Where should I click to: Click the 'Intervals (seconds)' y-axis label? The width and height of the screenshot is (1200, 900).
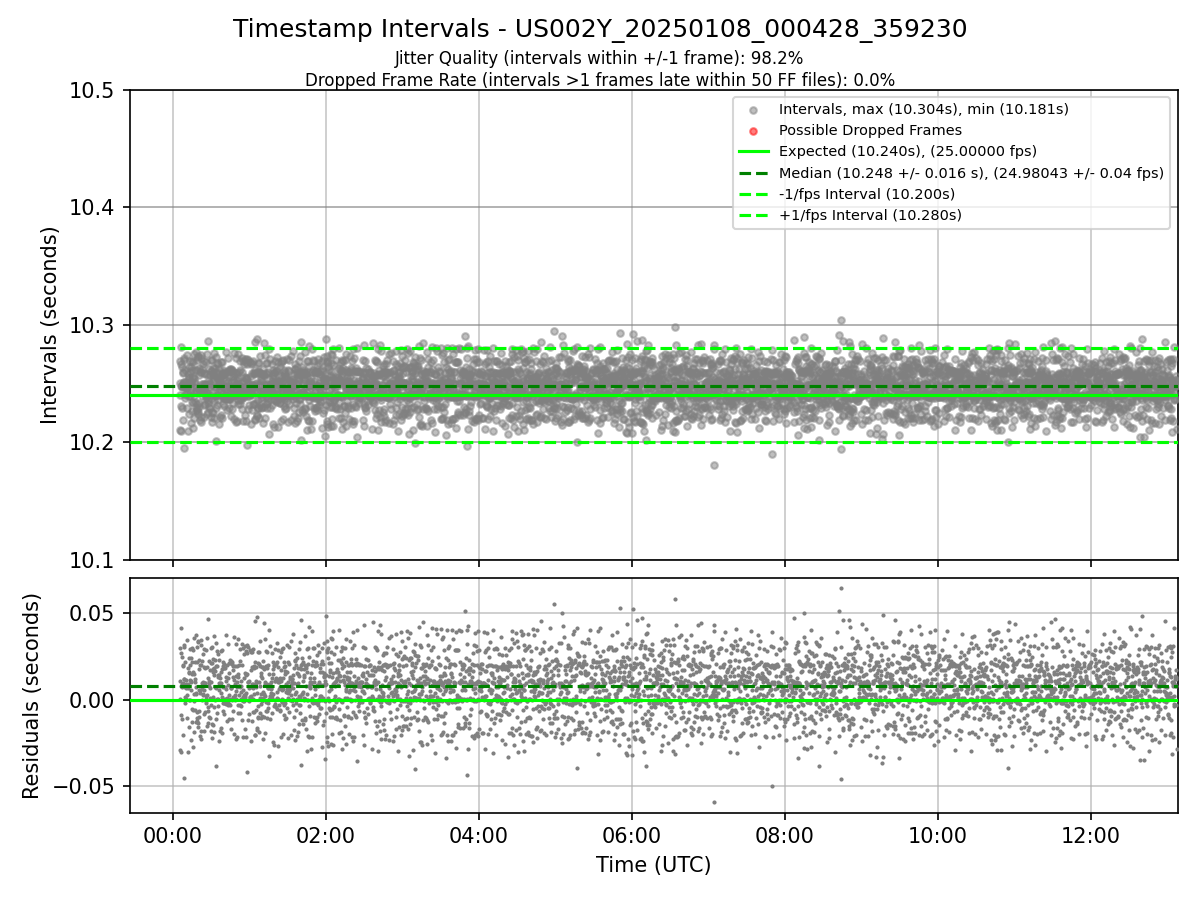(50, 325)
